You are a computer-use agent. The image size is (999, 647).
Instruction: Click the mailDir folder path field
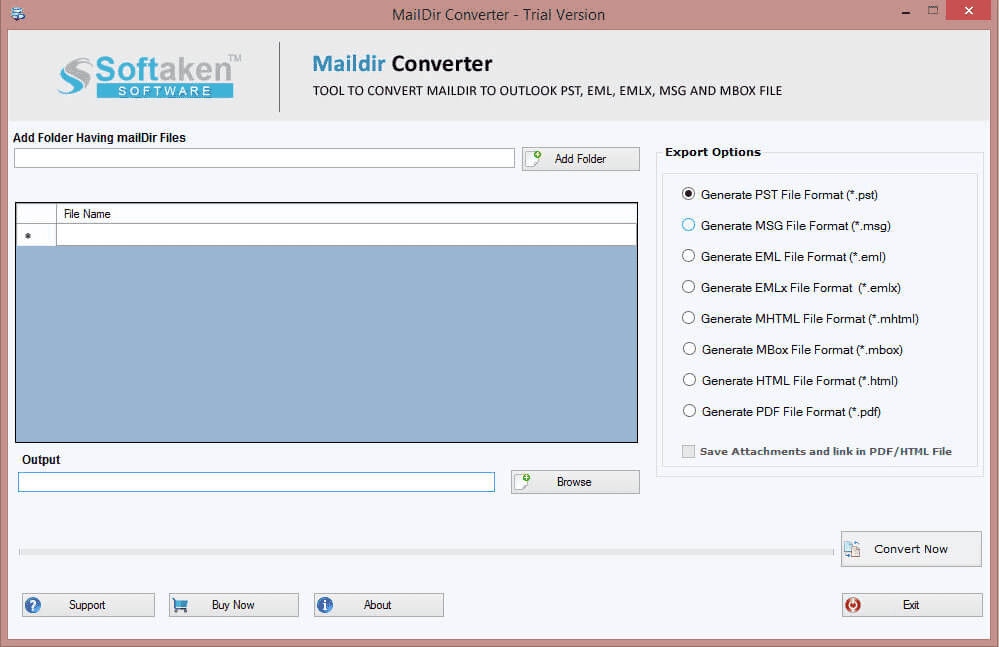click(x=264, y=158)
